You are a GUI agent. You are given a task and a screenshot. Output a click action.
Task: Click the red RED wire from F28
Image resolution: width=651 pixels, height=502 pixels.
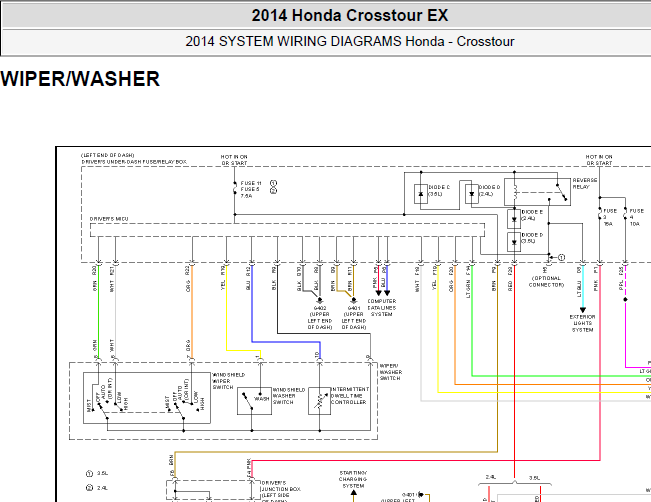coord(514,370)
